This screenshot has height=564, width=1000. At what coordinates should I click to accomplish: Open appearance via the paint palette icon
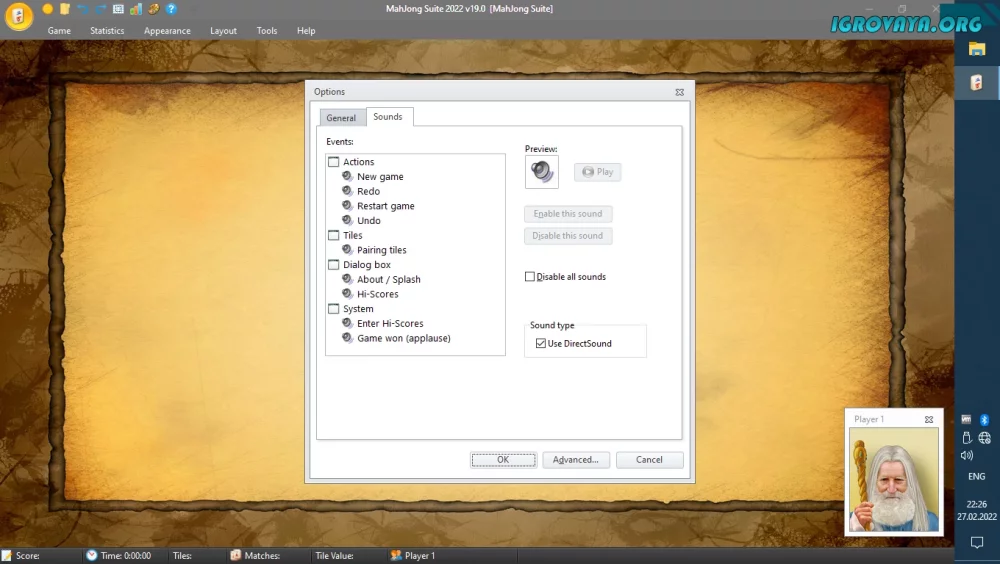(x=153, y=9)
